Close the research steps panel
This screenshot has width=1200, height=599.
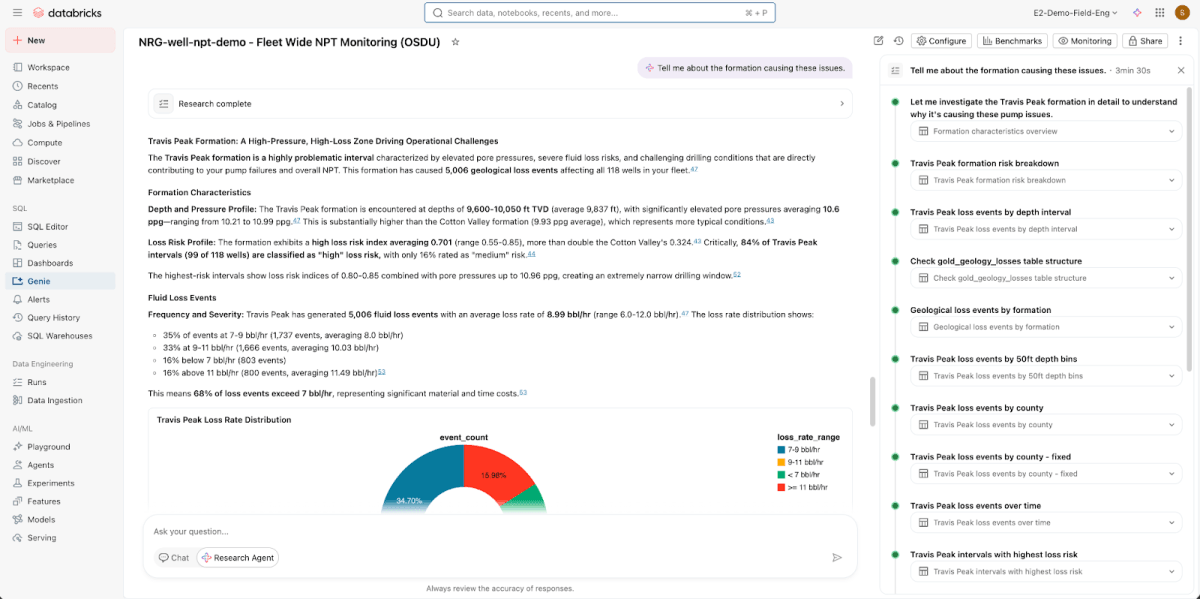pyautogui.click(x=1180, y=71)
